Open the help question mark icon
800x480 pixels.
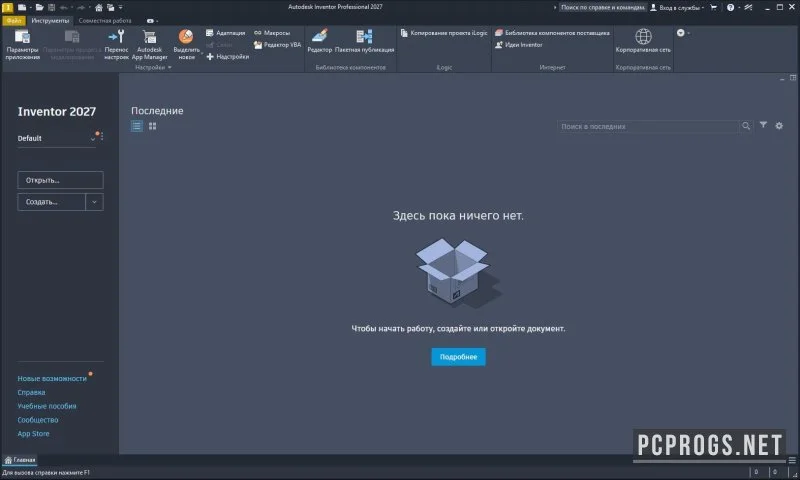click(x=730, y=7)
